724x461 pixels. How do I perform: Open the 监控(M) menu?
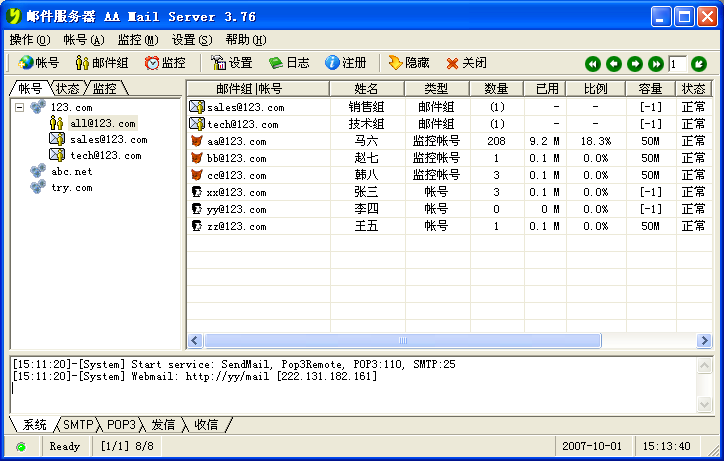point(138,40)
